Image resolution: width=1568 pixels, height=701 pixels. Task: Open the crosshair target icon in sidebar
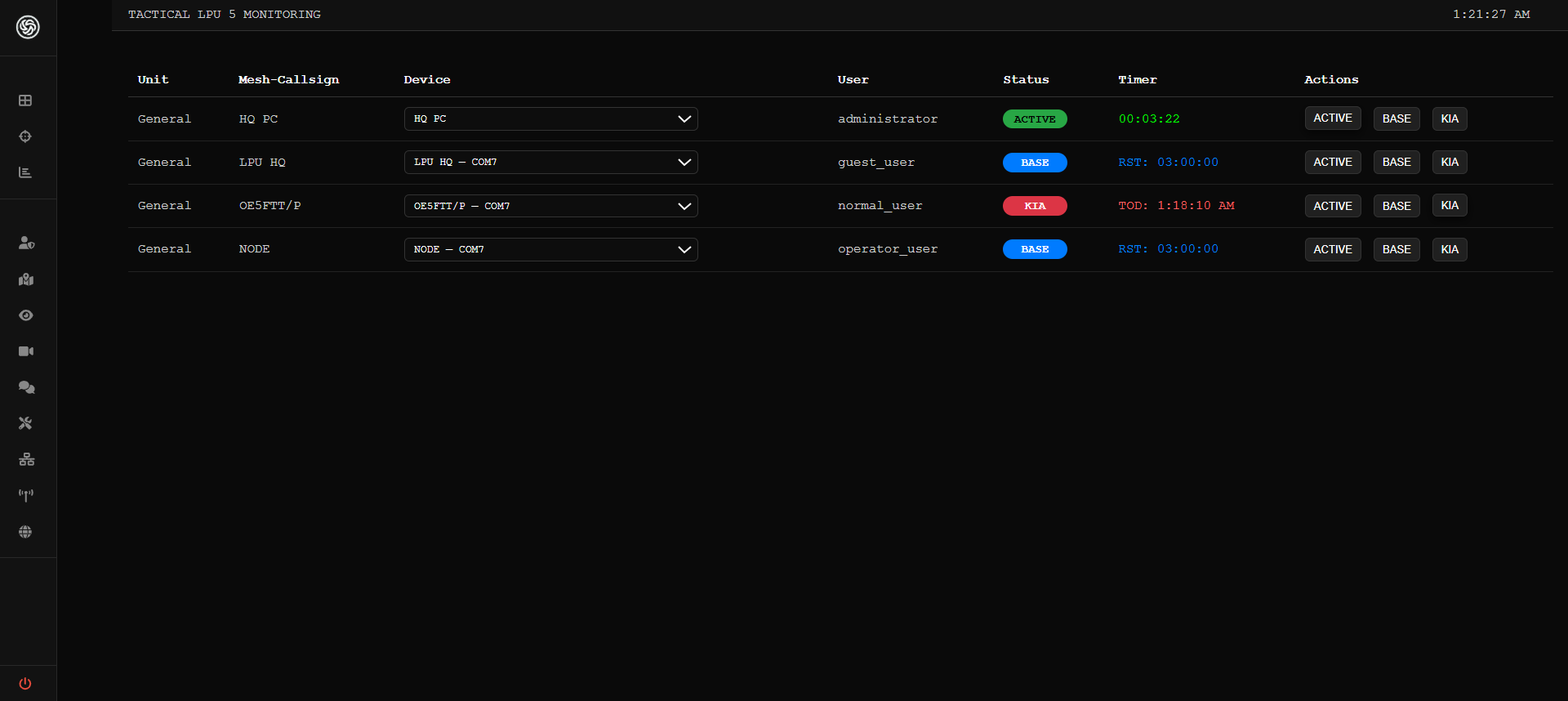25,136
